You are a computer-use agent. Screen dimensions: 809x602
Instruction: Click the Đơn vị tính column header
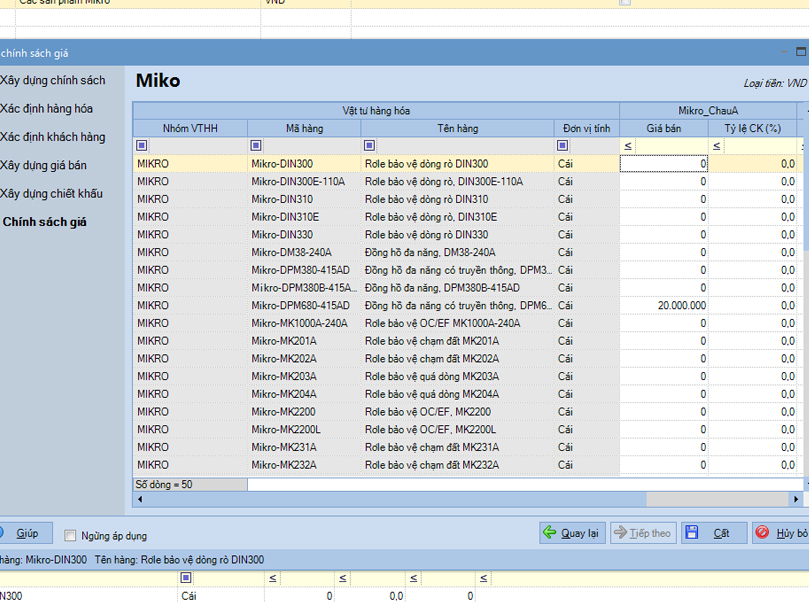(x=587, y=128)
